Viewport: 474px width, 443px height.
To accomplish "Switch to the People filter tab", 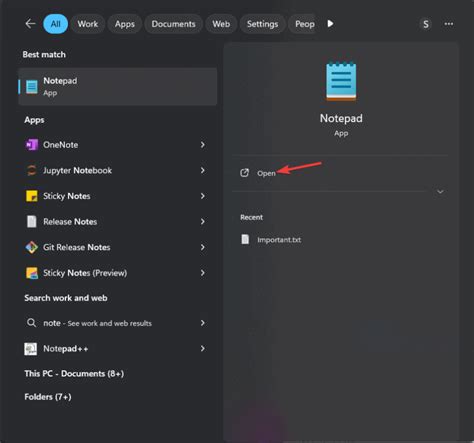I will coord(302,24).
